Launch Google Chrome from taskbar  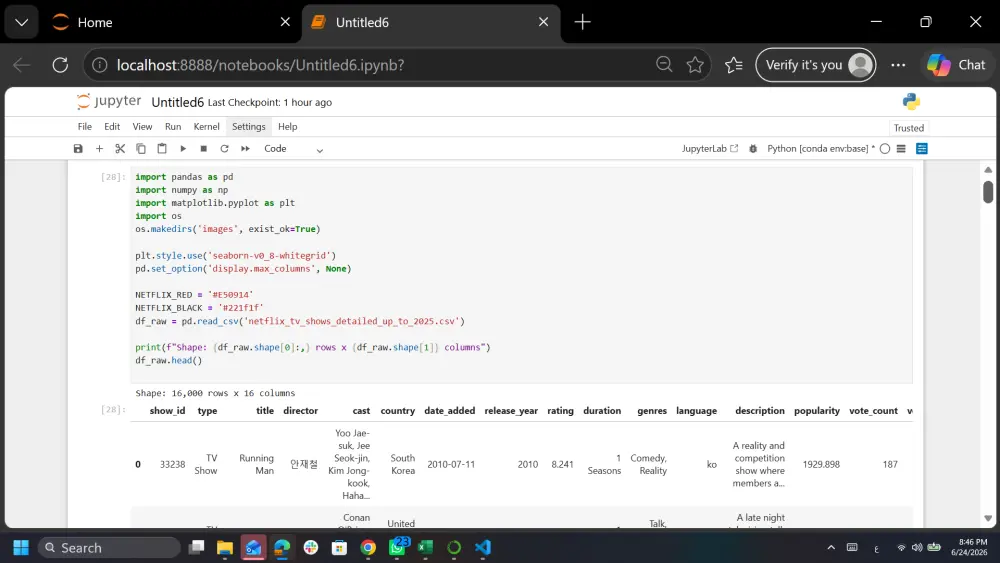tap(368, 548)
